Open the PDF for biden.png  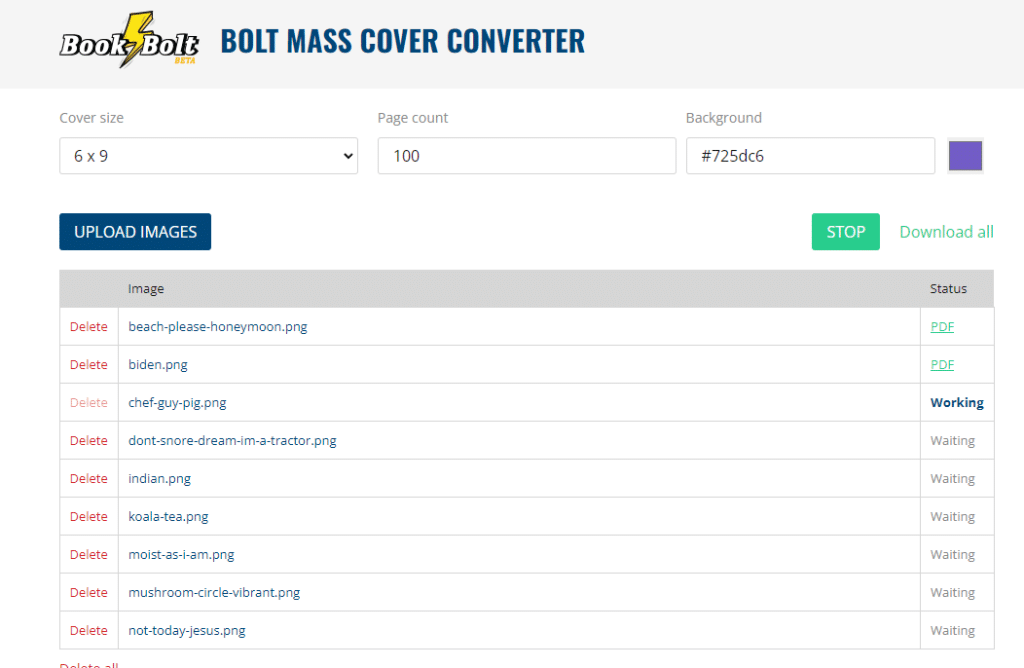tap(941, 364)
